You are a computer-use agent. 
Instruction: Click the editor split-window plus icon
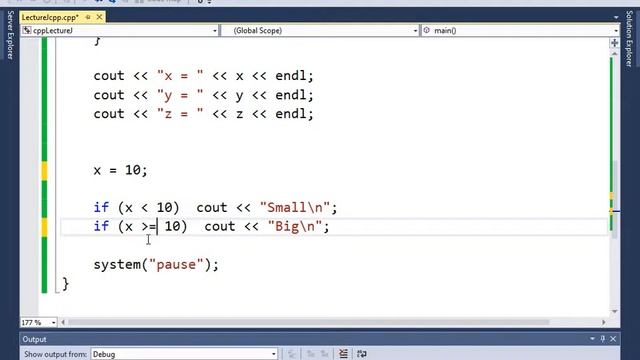pyautogui.click(x=614, y=43)
